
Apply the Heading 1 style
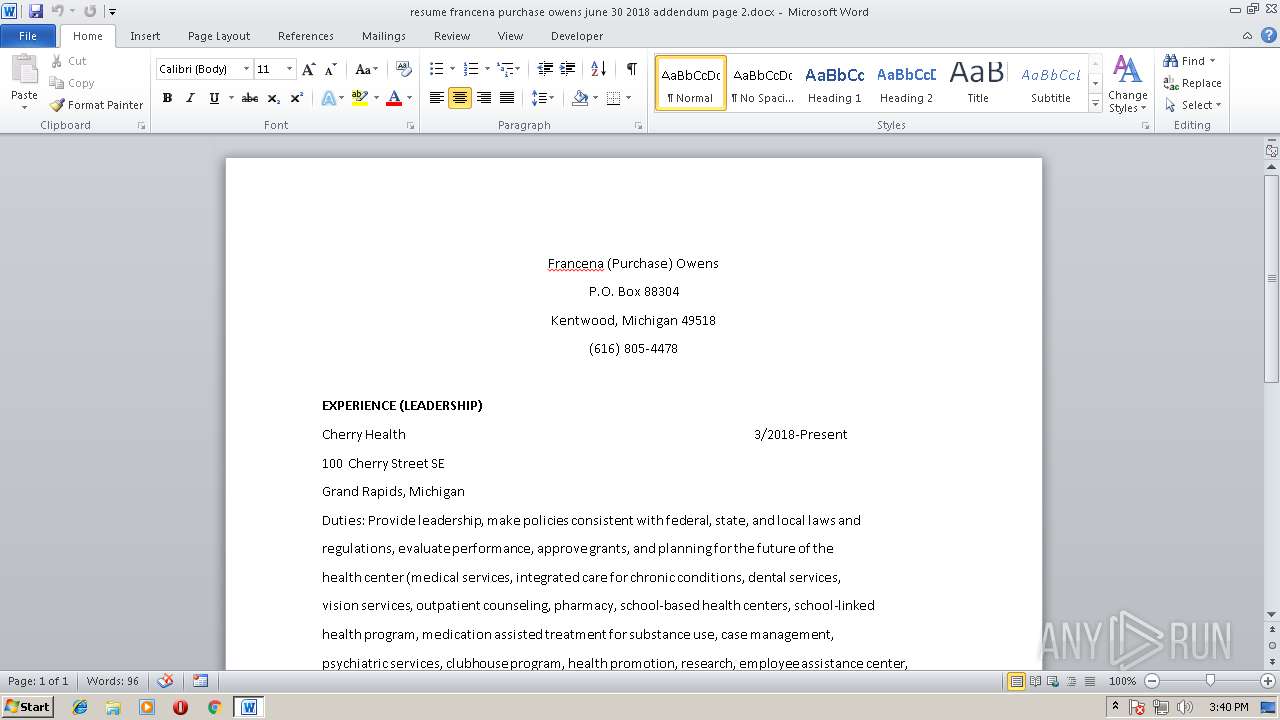pos(834,83)
